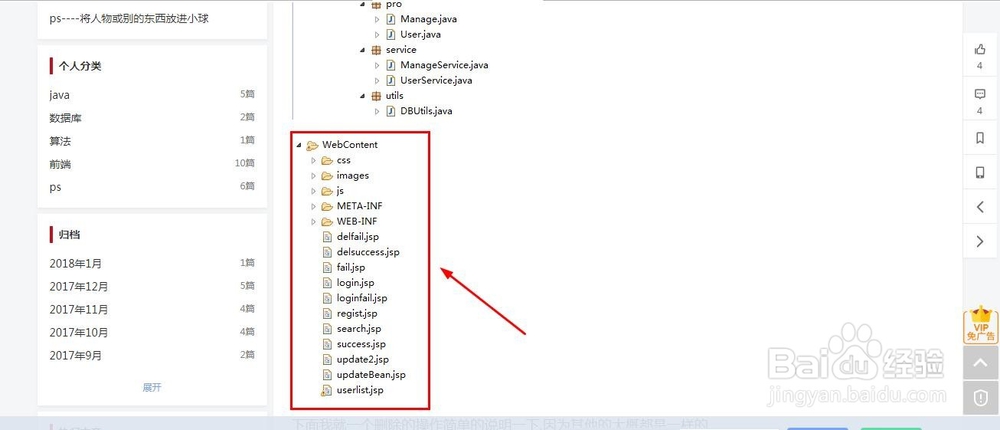The width and height of the screenshot is (1000, 430).
Task: Click the mobile phone view icon
Action: pos(980,172)
